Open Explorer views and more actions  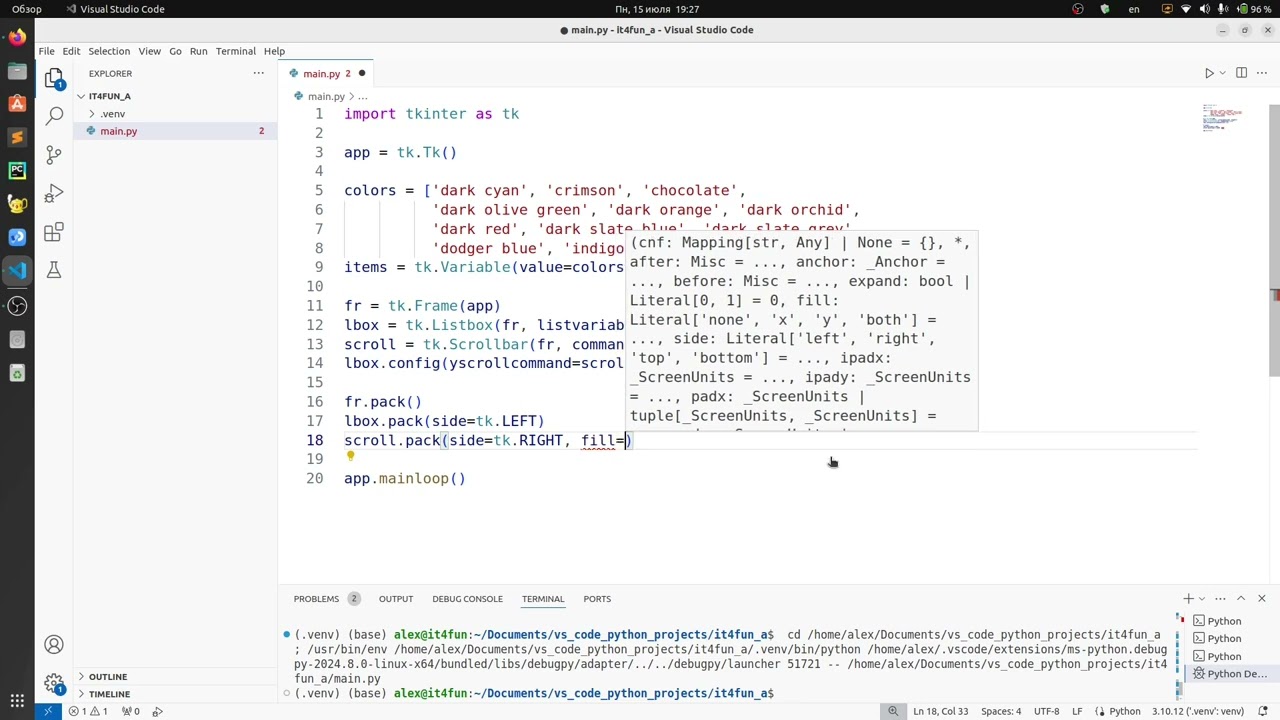(x=258, y=73)
